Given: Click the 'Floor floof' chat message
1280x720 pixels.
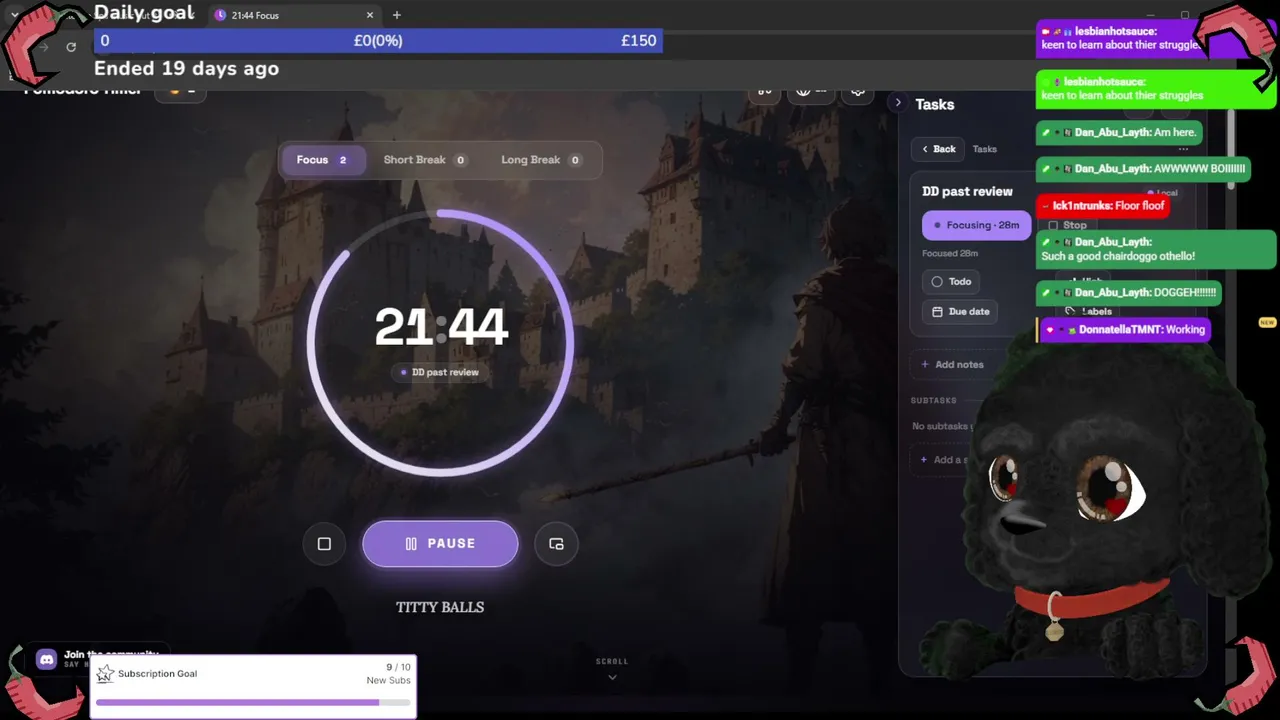Looking at the screenshot, I should coord(1102,206).
